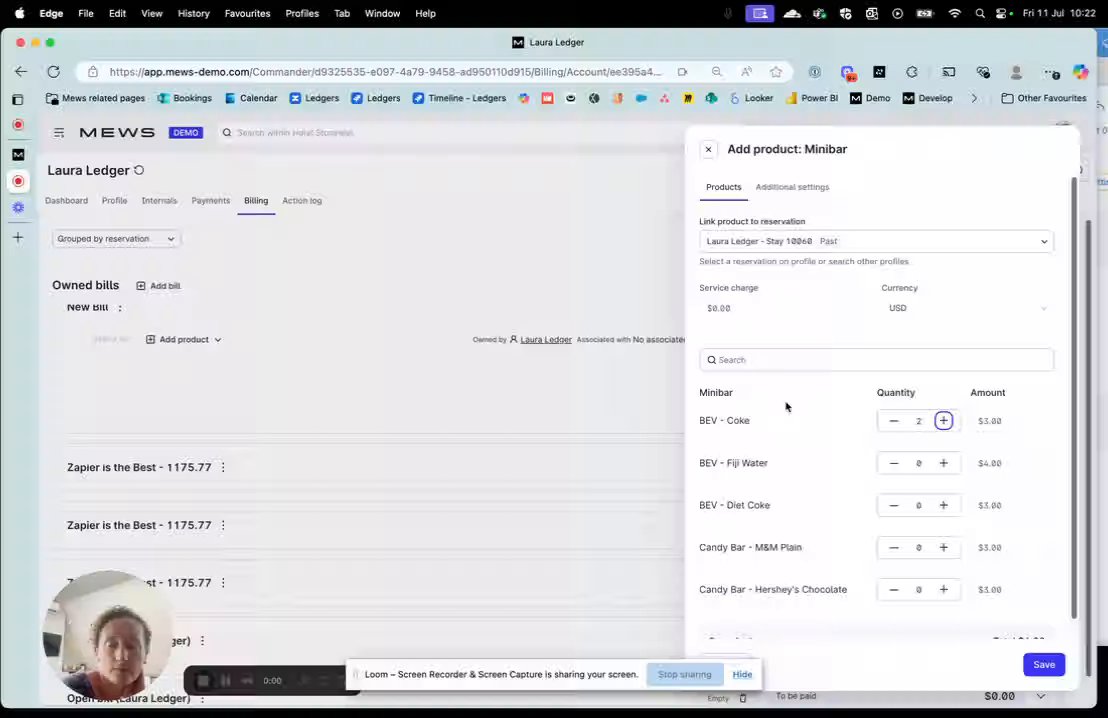Click the browser address bar URL
Image resolution: width=1108 pixels, height=718 pixels.
click(x=385, y=71)
